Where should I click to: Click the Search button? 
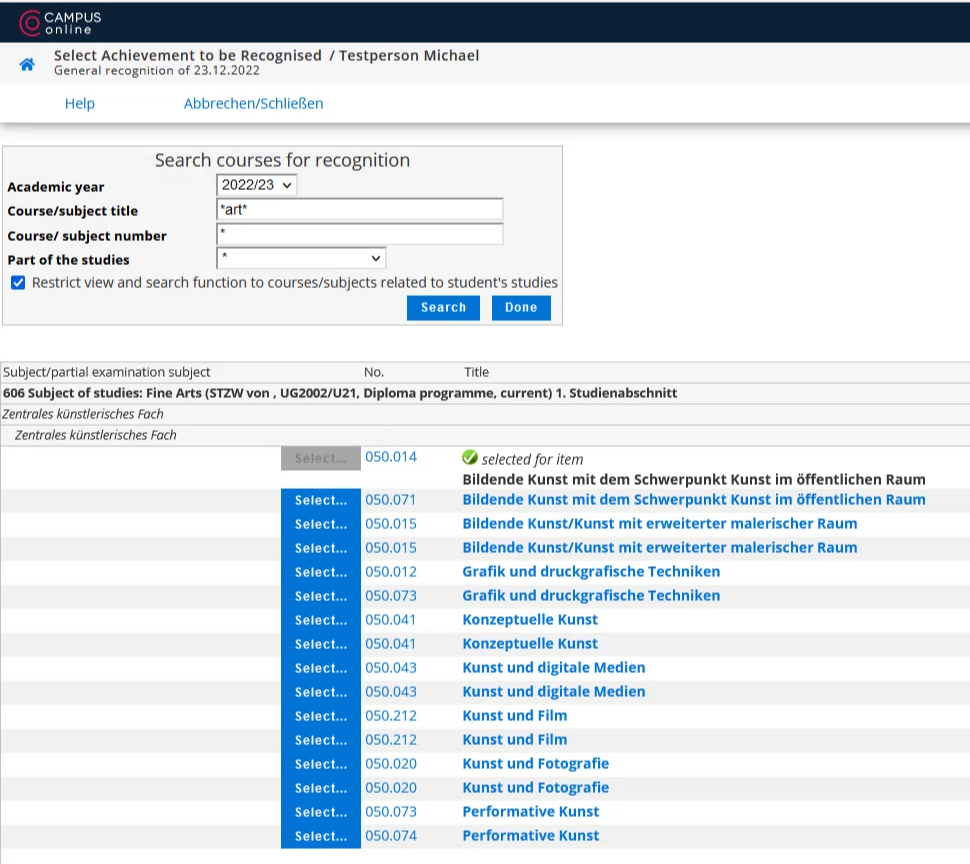pyautogui.click(x=443, y=307)
